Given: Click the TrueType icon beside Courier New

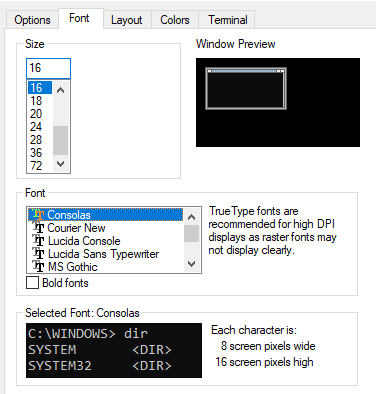Looking at the screenshot, I should pyautogui.click(x=38, y=228).
